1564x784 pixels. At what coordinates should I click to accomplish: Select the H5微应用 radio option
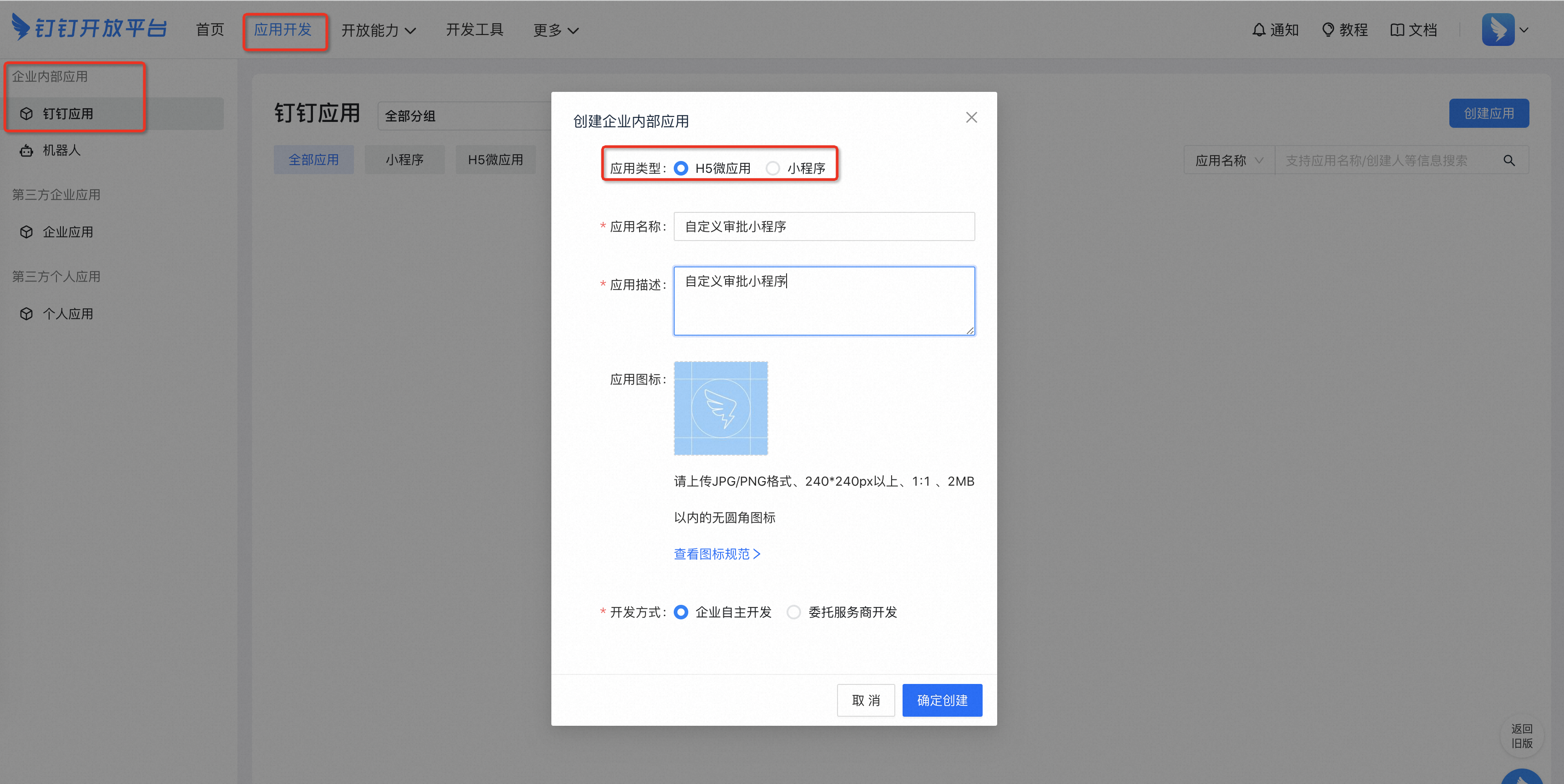pos(681,168)
